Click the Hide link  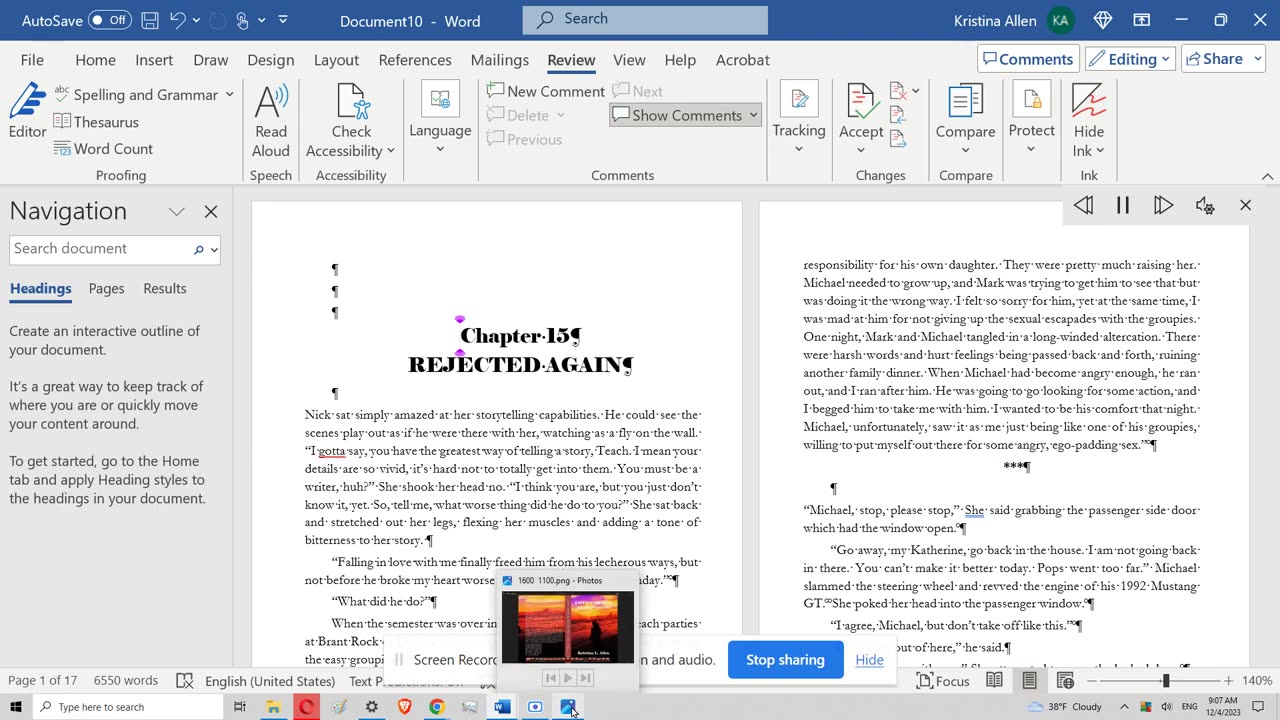[869, 660]
